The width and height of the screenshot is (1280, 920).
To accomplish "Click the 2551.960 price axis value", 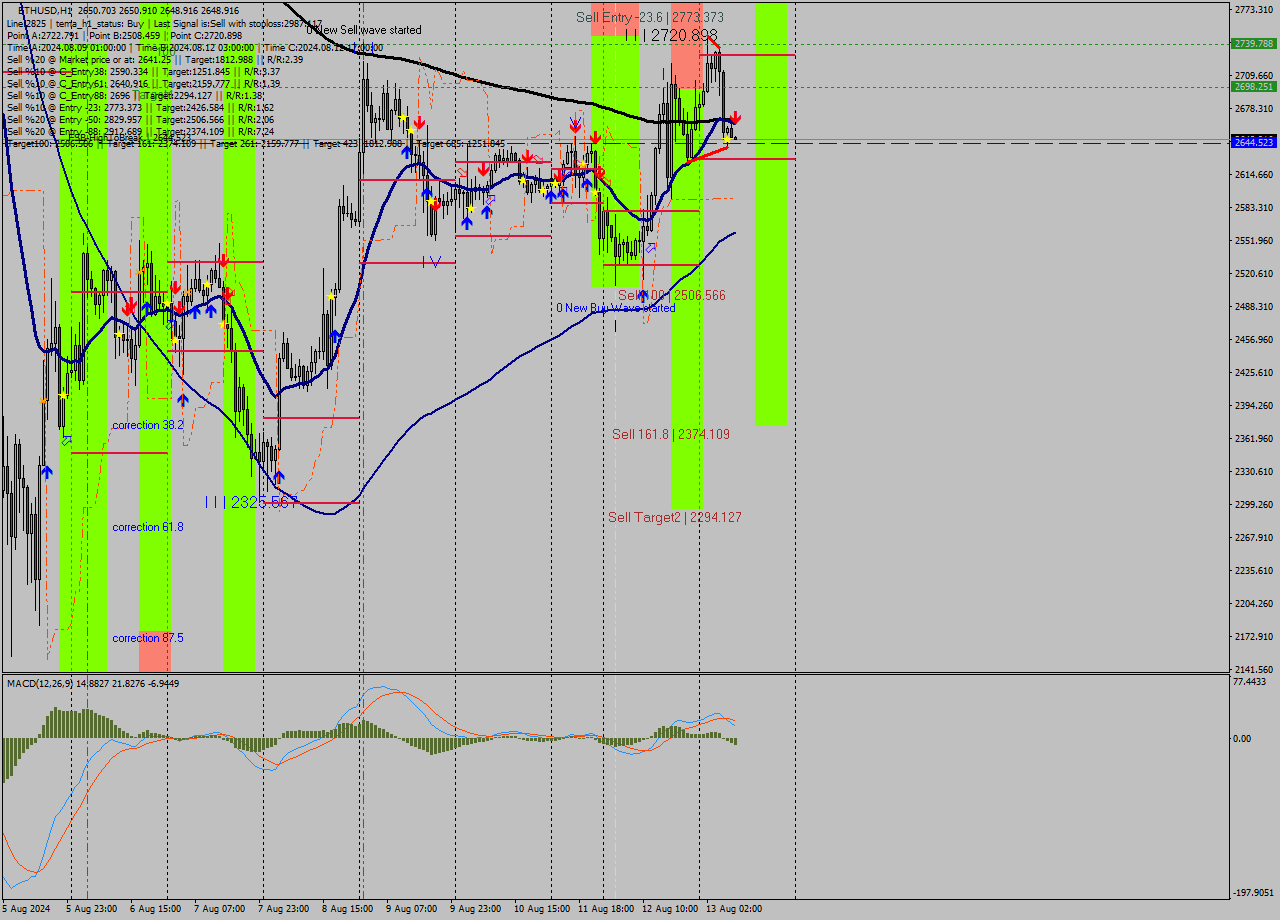I will pos(1254,240).
